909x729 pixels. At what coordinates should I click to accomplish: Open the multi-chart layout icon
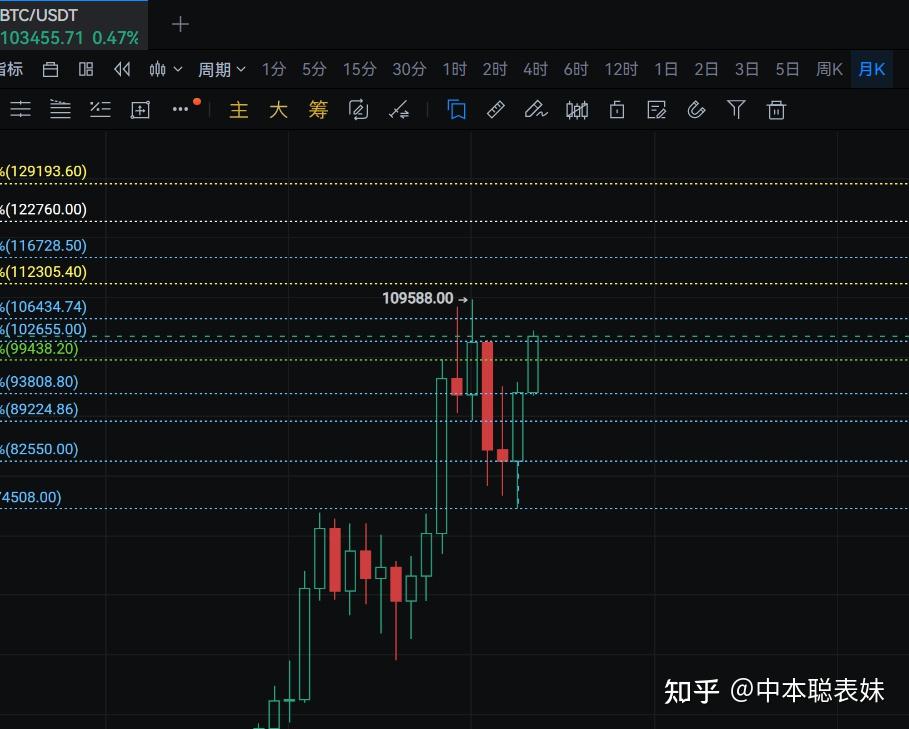[x=86, y=70]
